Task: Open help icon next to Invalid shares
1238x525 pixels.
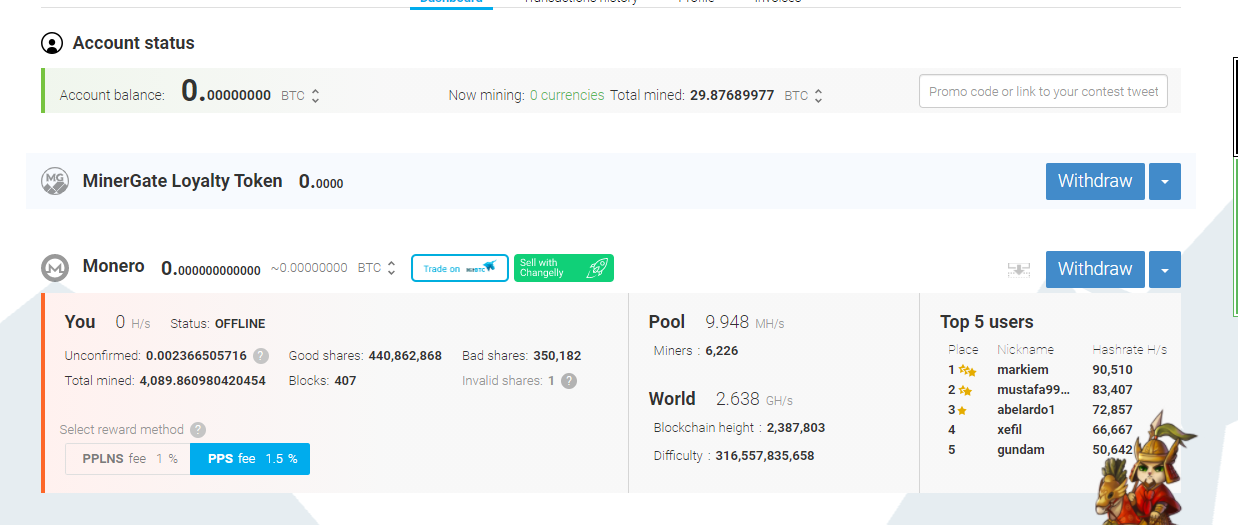Action: (x=569, y=381)
